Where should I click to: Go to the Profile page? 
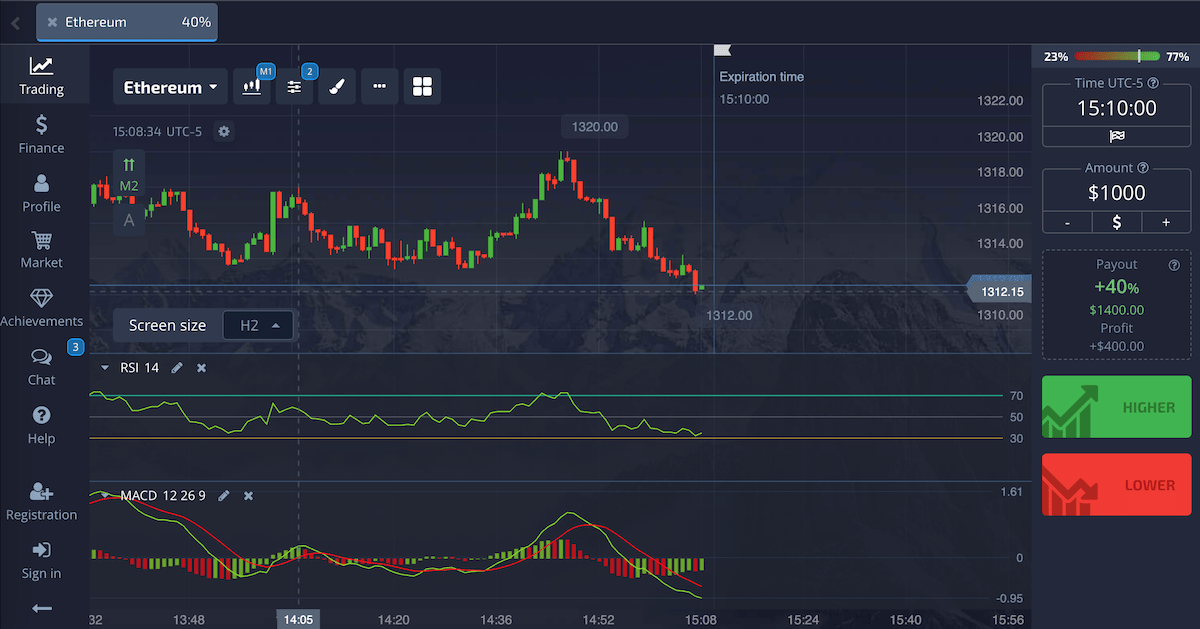click(x=41, y=193)
